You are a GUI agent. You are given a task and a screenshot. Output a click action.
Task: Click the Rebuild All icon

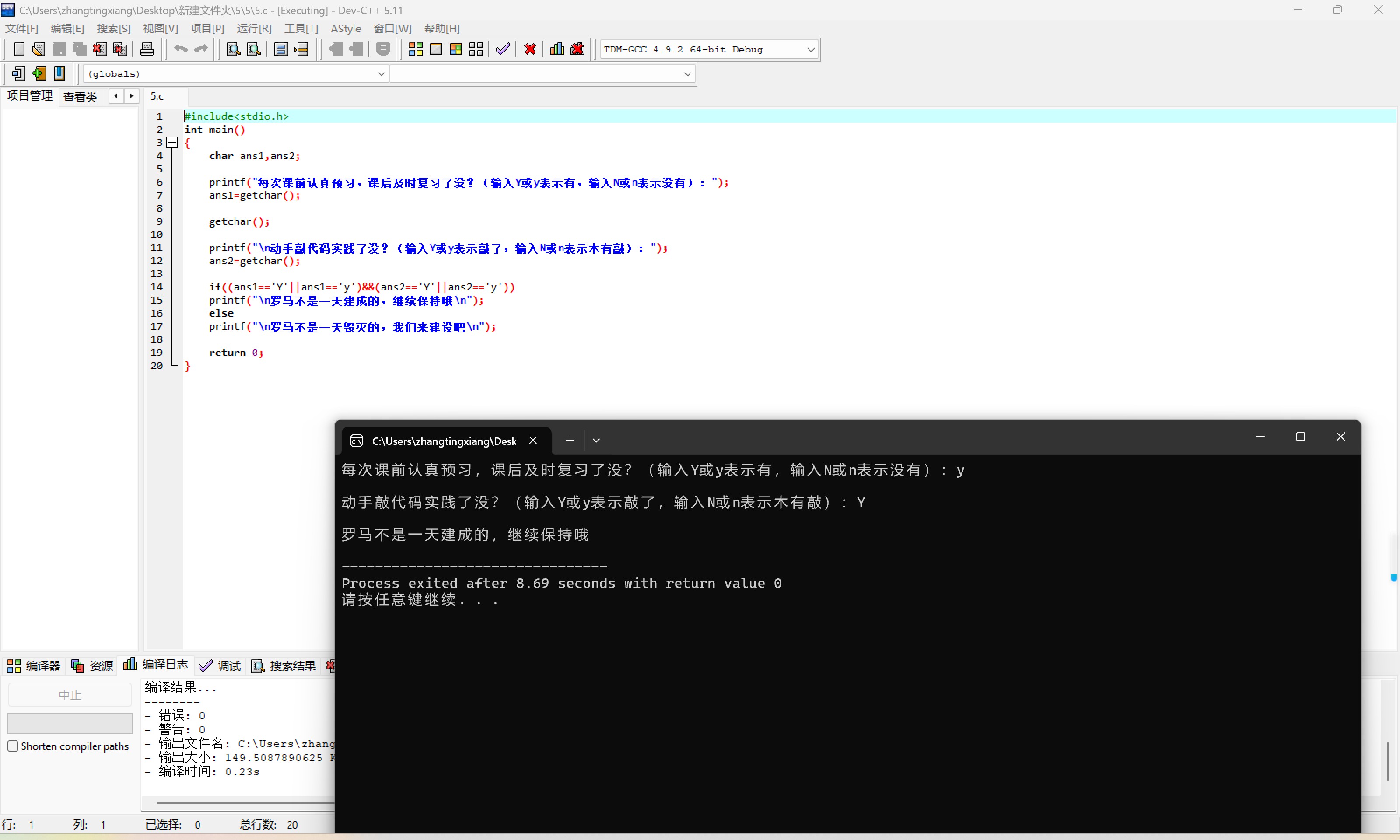tap(476, 49)
